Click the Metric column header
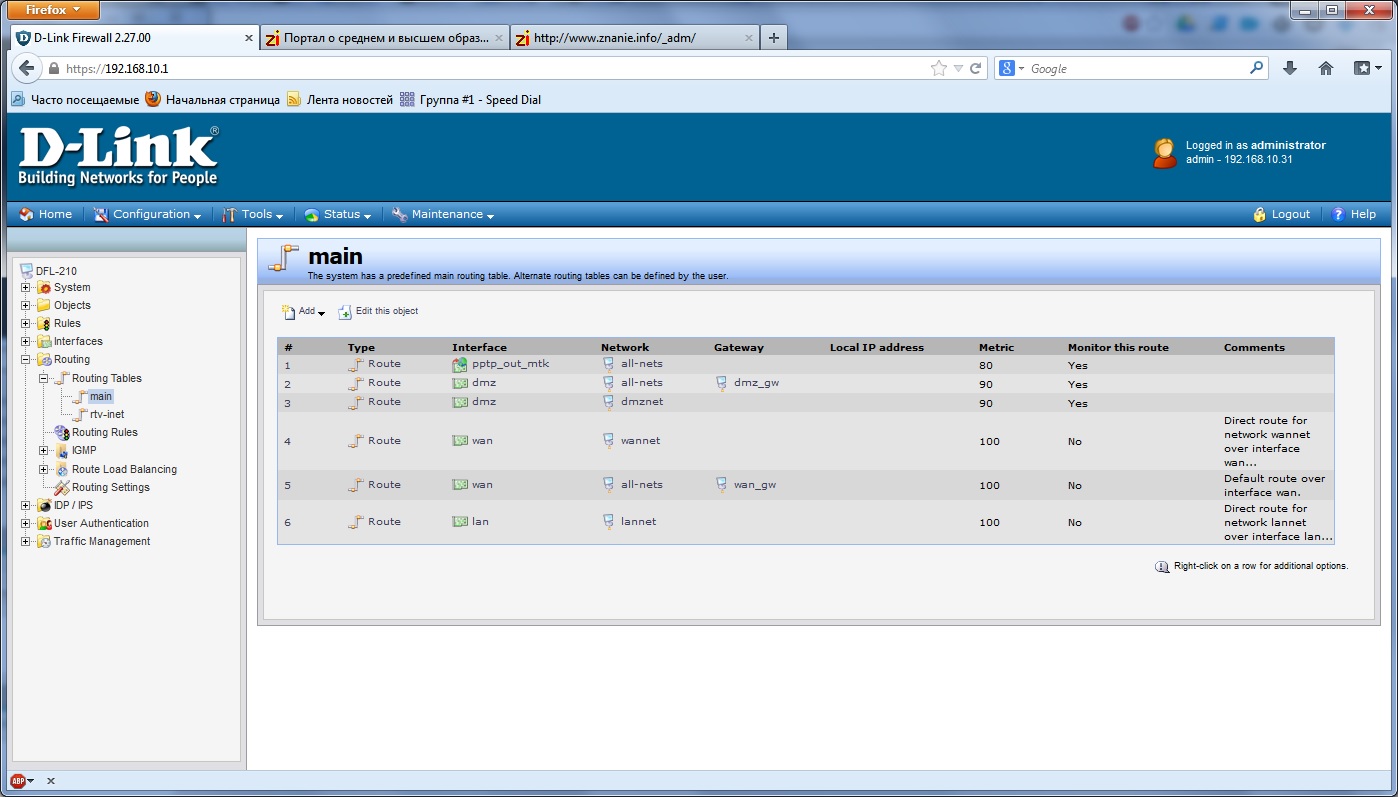Image resolution: width=1398 pixels, height=797 pixels. pyautogui.click(x=996, y=348)
